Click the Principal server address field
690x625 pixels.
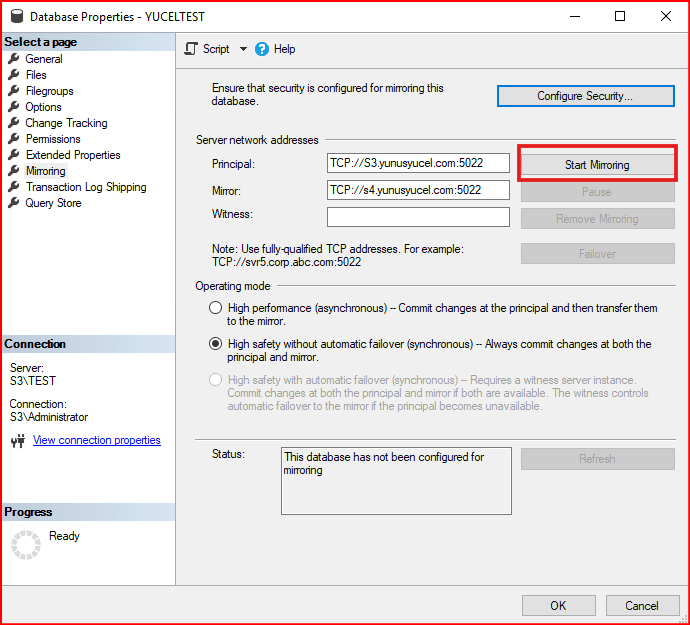(x=418, y=164)
